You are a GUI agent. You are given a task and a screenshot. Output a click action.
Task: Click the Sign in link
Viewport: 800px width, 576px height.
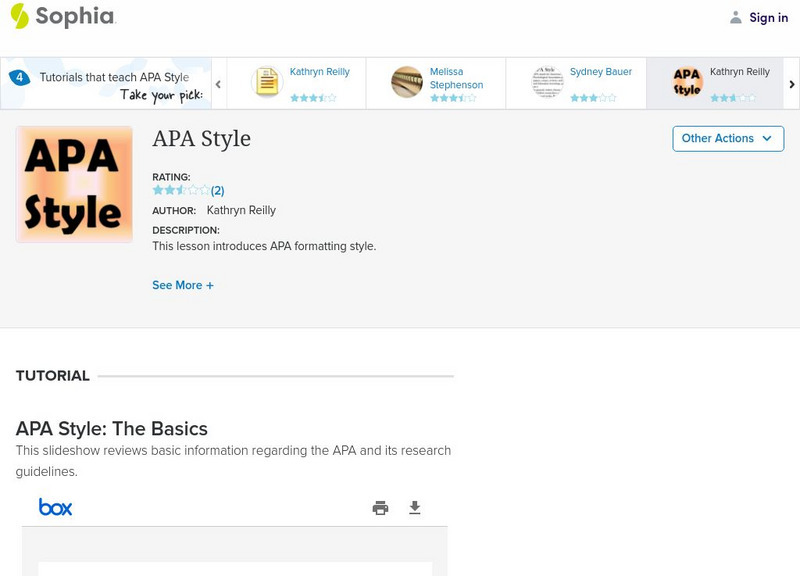[x=768, y=17]
